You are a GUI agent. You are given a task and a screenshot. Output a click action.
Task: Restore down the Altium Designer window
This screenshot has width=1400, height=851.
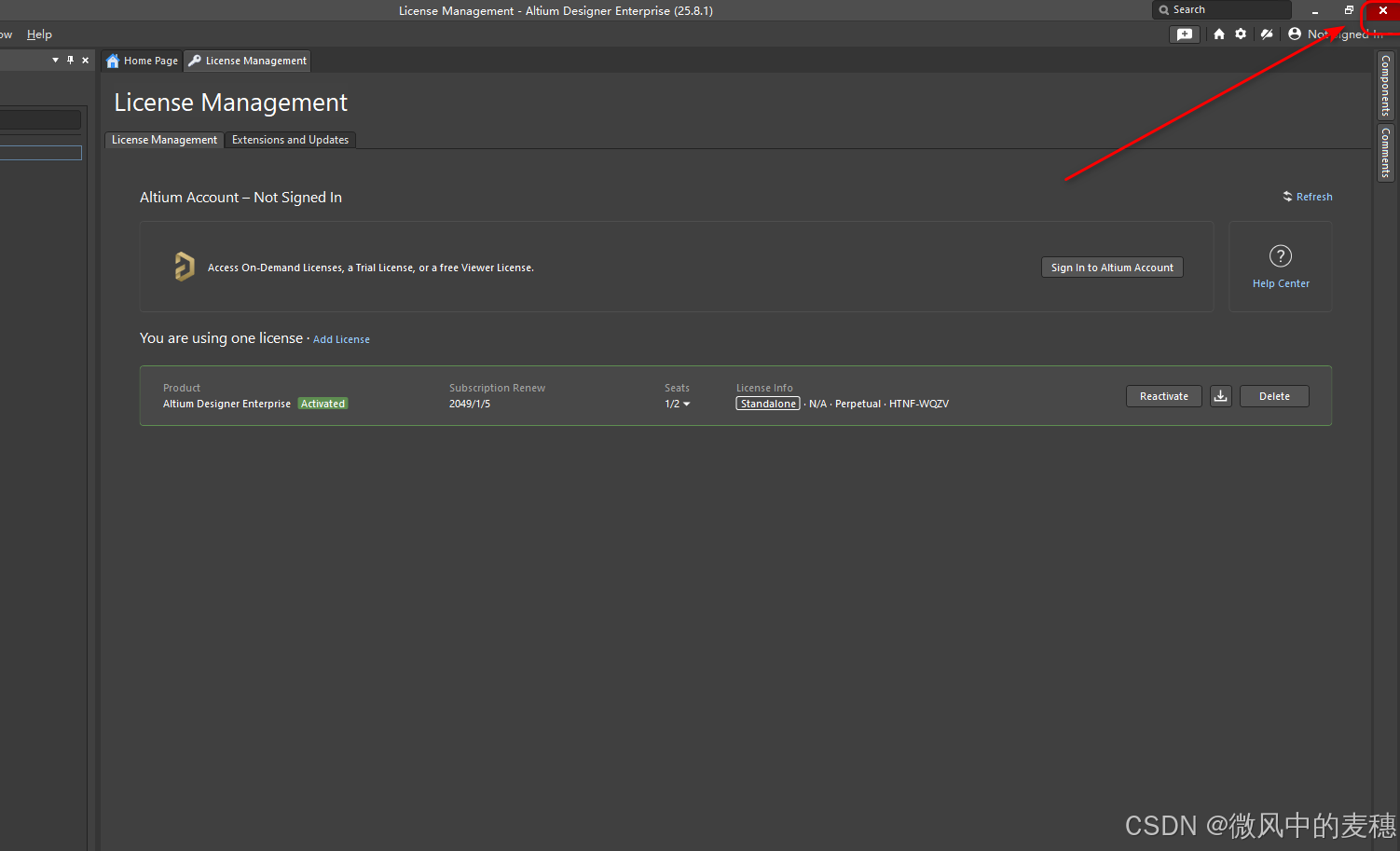click(x=1349, y=10)
